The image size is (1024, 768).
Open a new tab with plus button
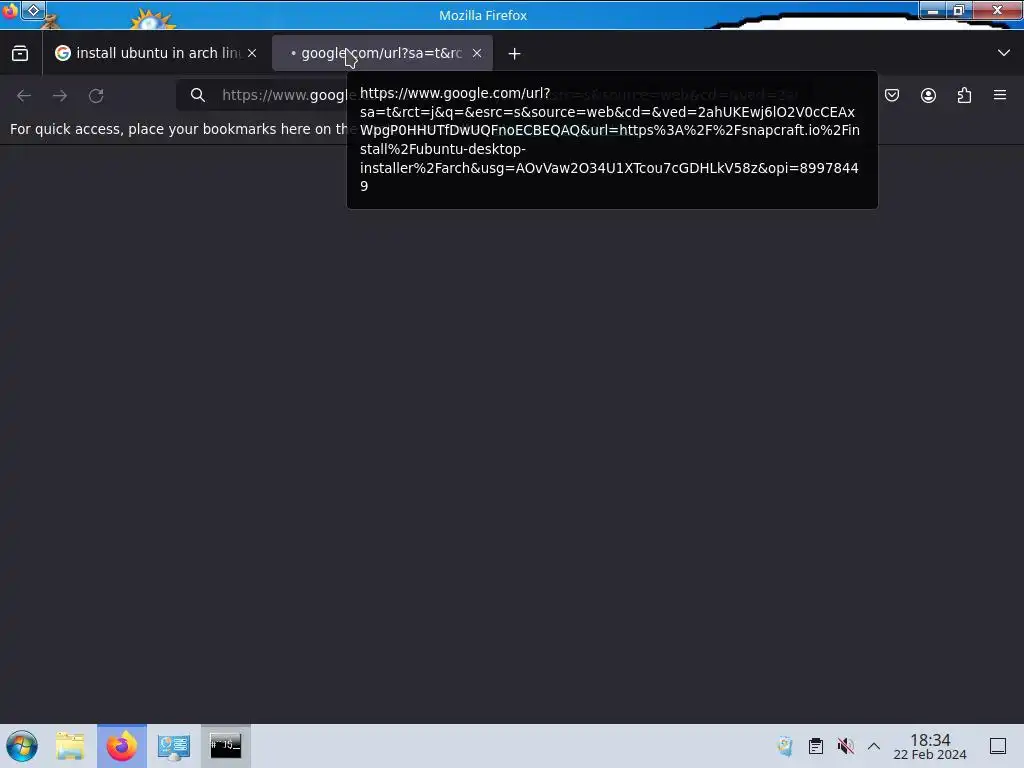pos(515,54)
